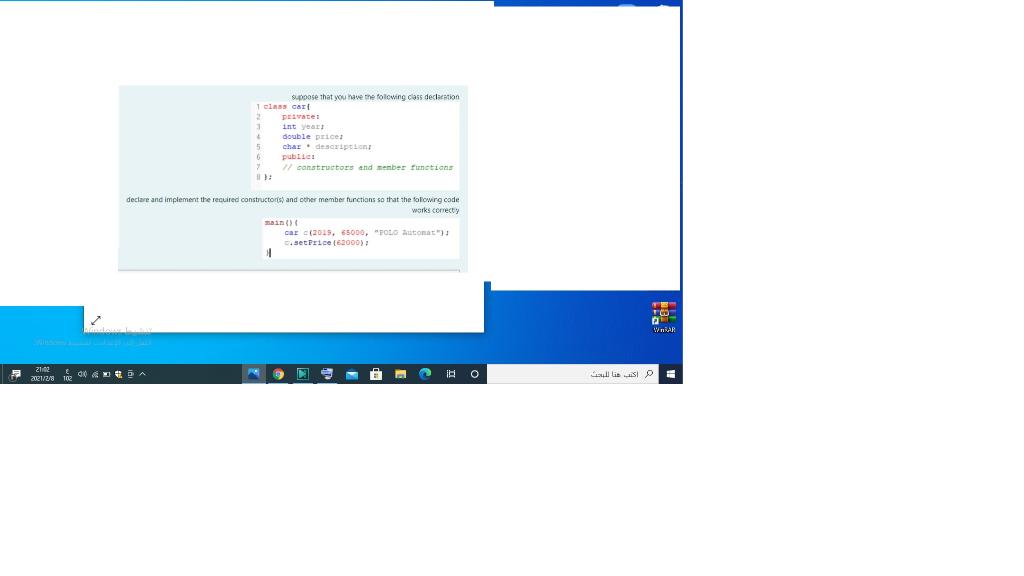
Task: Expand hidden system tray icons
Action: 142,373
